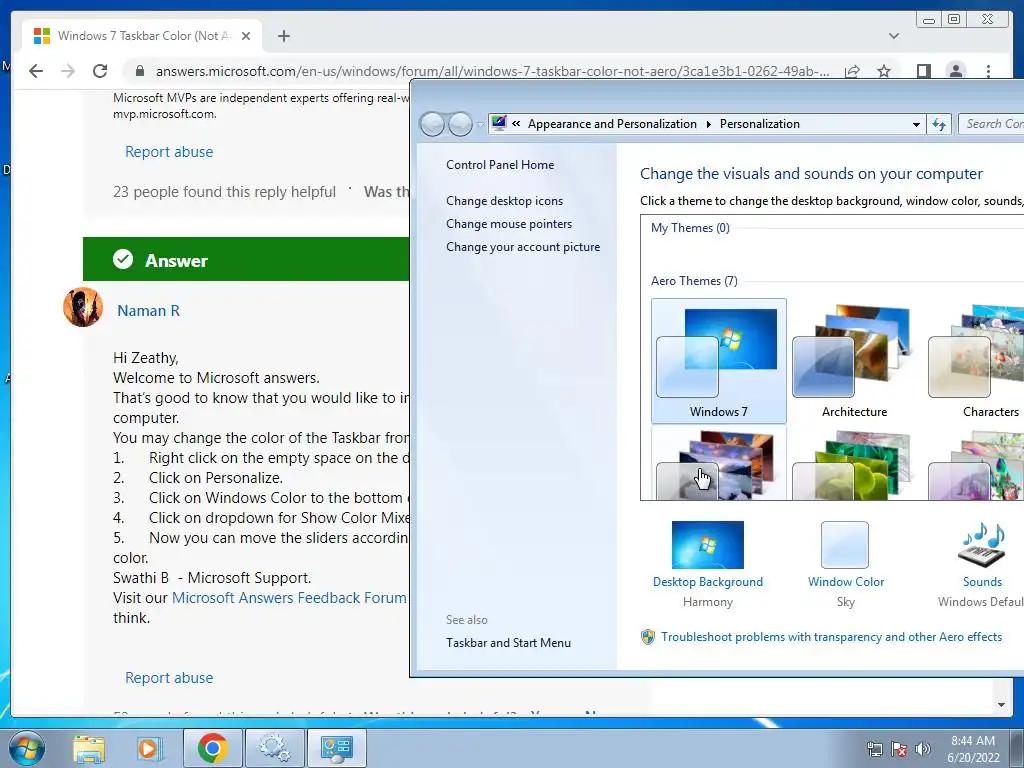Close the Windows 7 Taskbar Color tab

[246, 36]
